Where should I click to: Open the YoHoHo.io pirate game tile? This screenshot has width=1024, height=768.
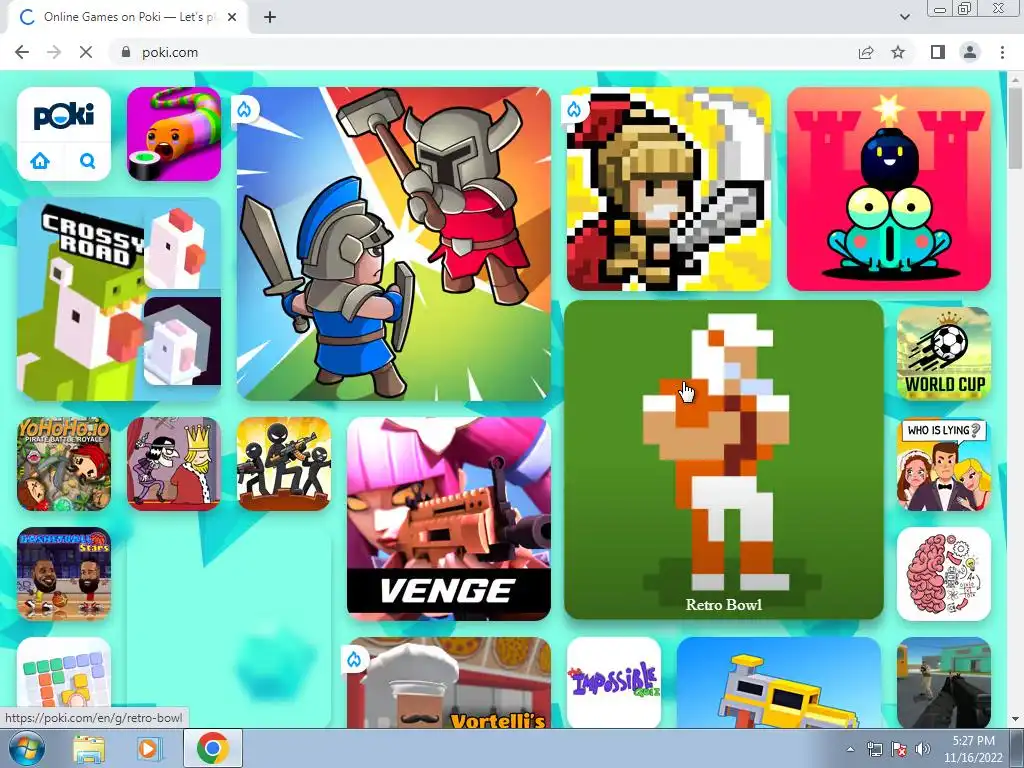coord(64,464)
